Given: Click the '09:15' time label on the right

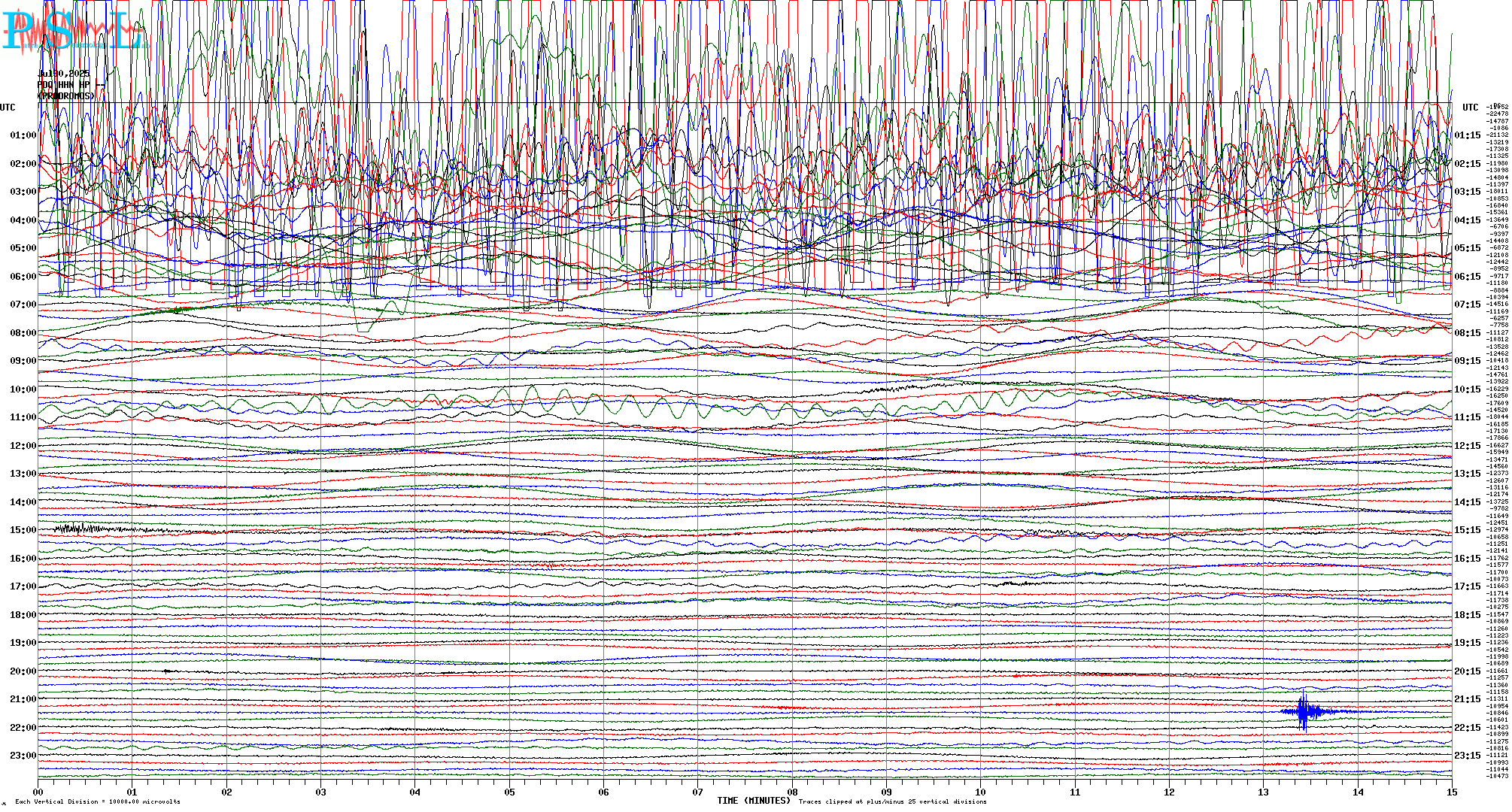Looking at the screenshot, I should click(1468, 361).
